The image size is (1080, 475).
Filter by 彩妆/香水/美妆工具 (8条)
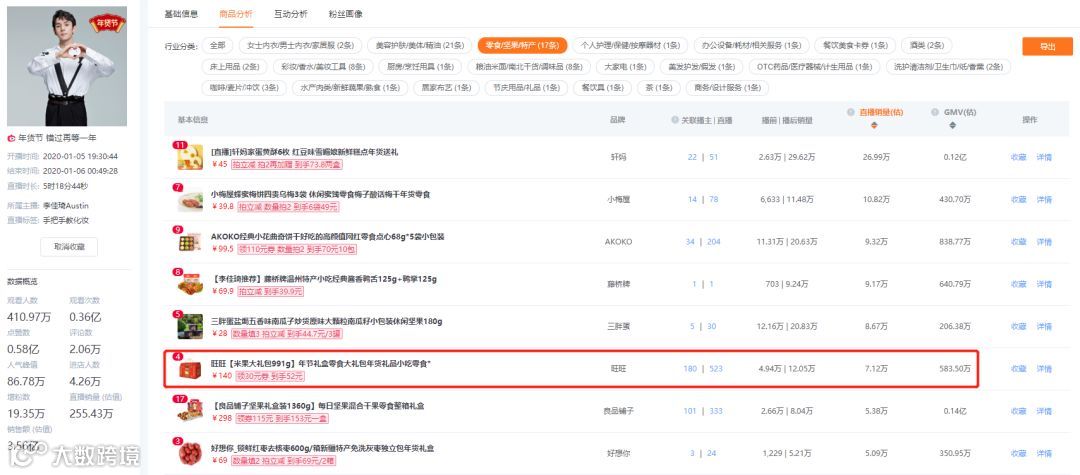point(323,67)
